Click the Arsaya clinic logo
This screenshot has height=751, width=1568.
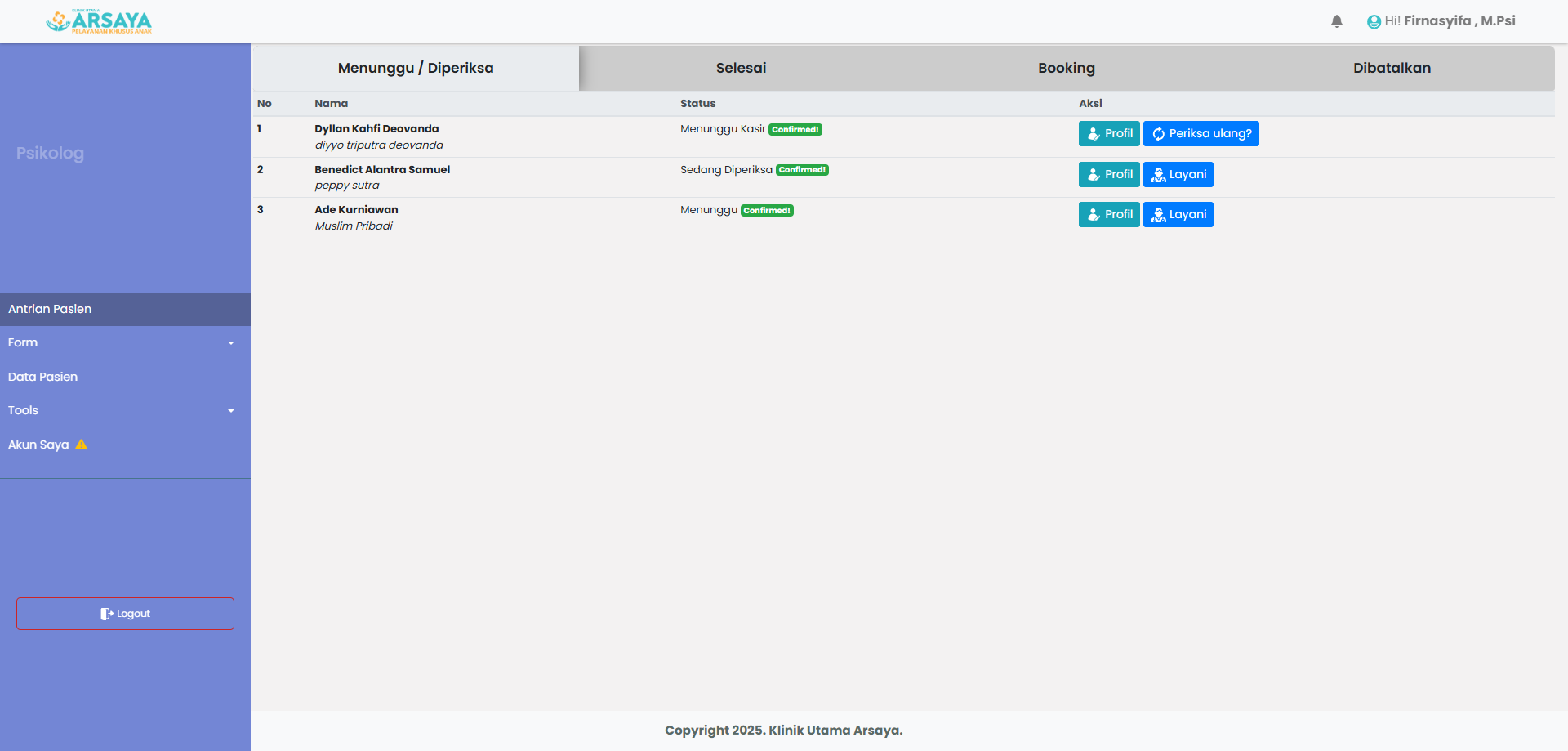pos(99,21)
